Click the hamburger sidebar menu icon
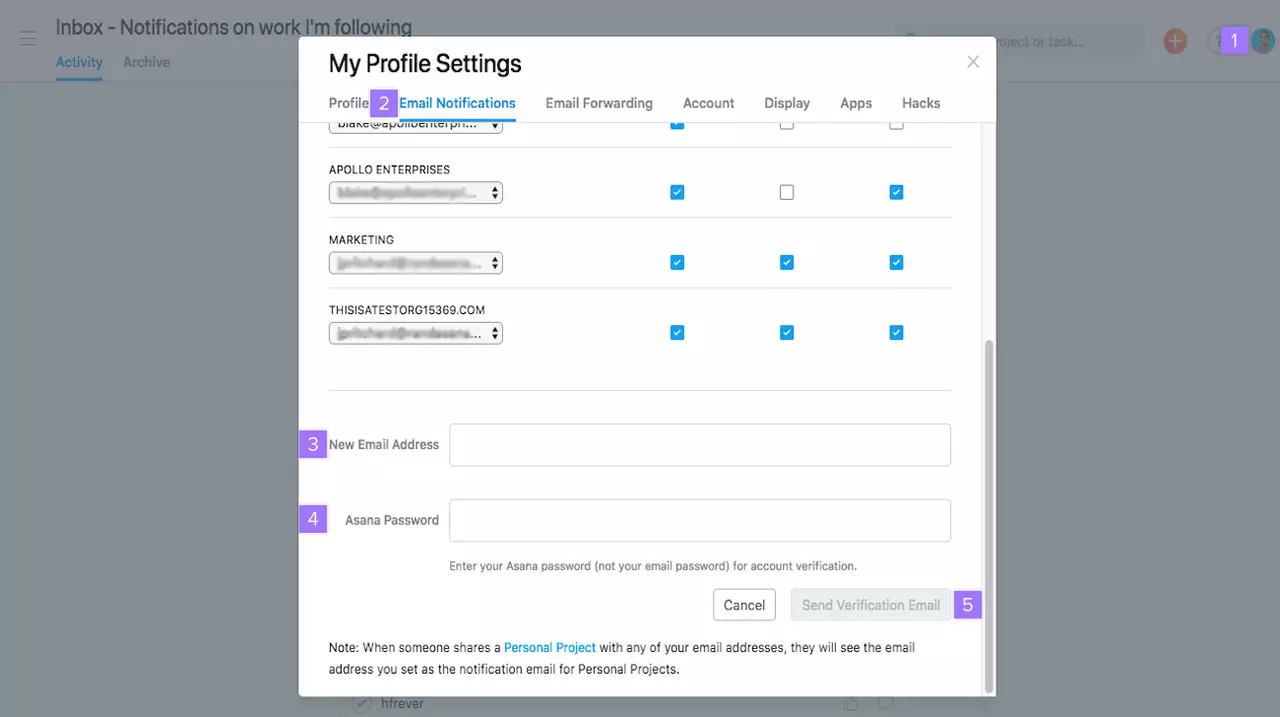This screenshot has height=717, width=1280. (x=28, y=39)
